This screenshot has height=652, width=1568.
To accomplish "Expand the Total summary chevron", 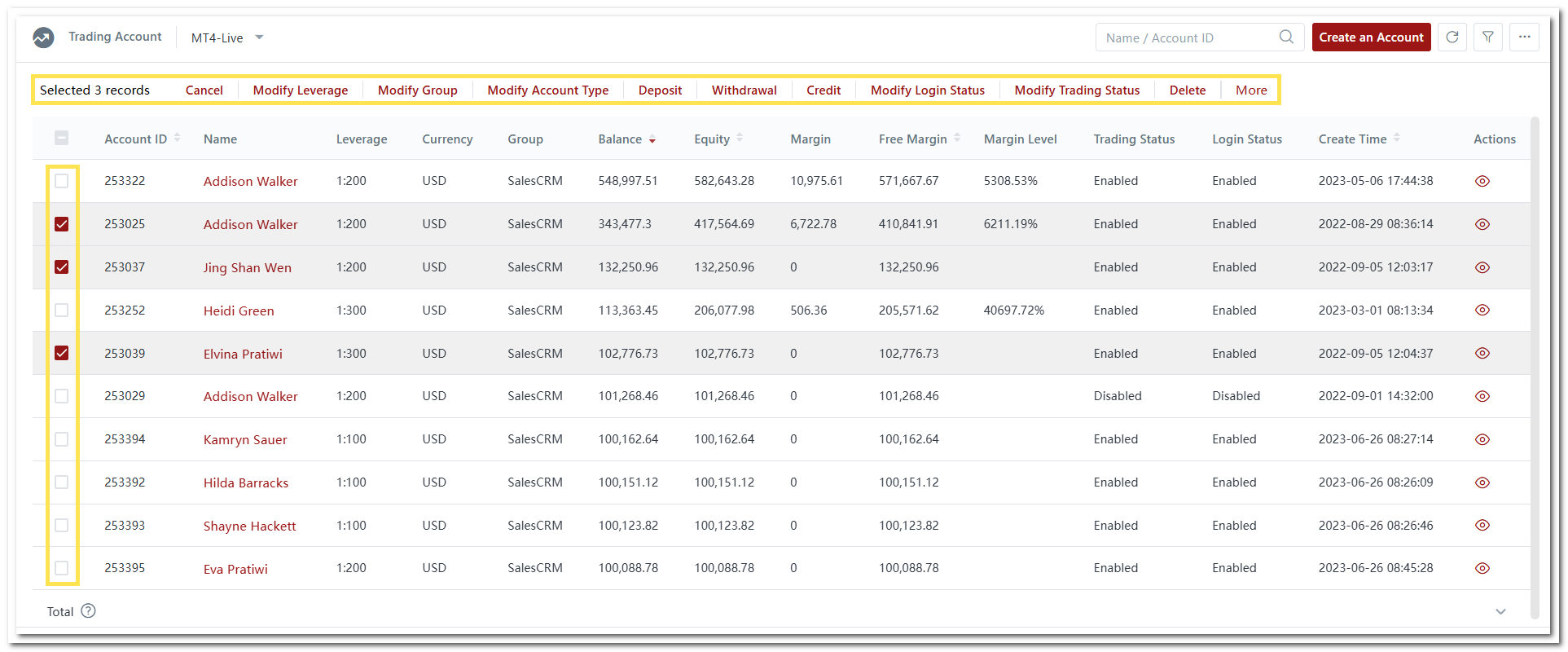I will 1500,611.
